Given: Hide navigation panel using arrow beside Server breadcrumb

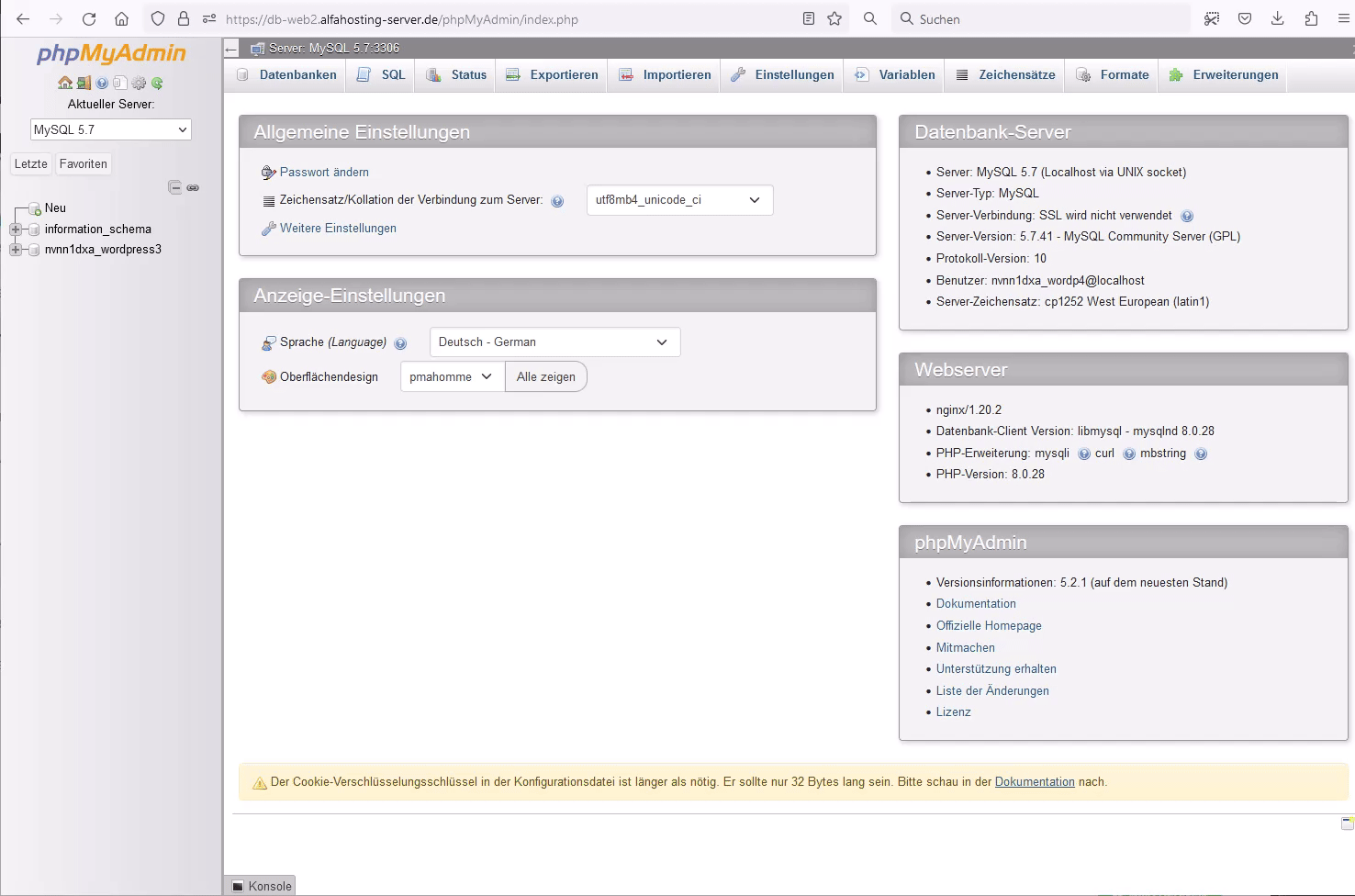Looking at the screenshot, I should tap(232, 49).
